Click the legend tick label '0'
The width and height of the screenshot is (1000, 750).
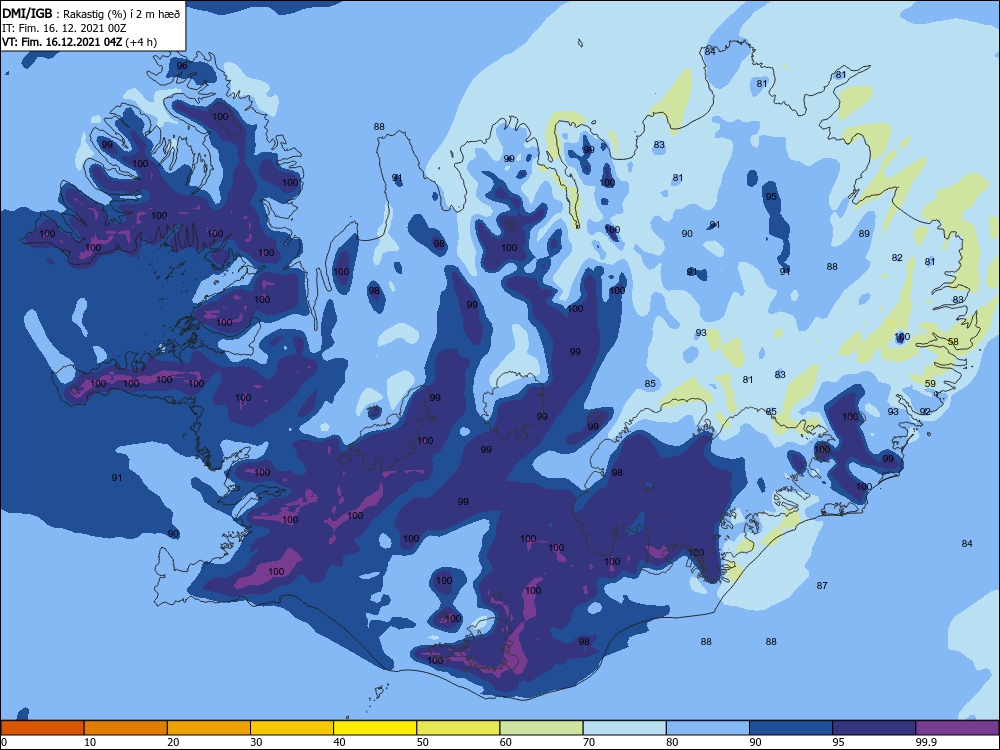3,742
